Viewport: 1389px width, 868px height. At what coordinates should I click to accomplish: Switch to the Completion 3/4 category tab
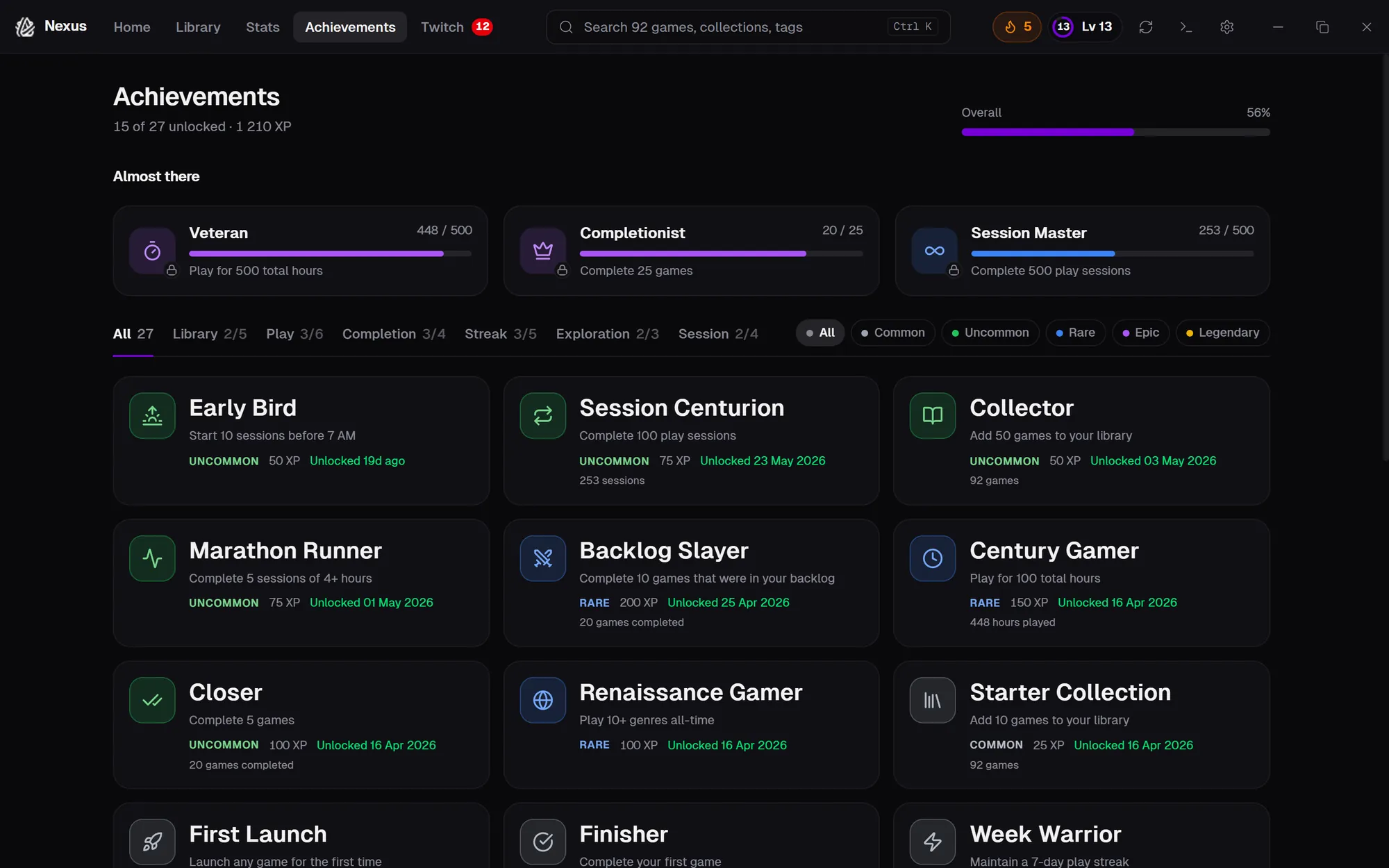[x=394, y=335]
